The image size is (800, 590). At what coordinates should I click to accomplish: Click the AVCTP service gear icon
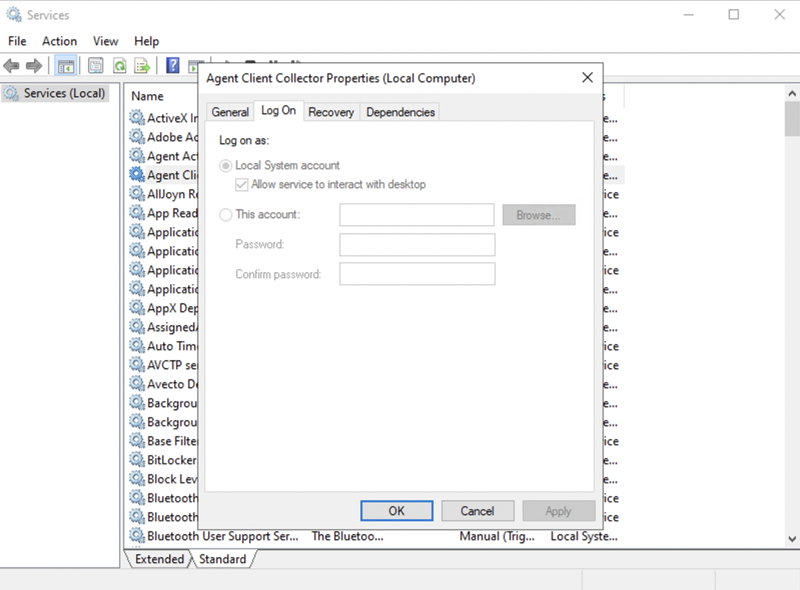pos(137,365)
